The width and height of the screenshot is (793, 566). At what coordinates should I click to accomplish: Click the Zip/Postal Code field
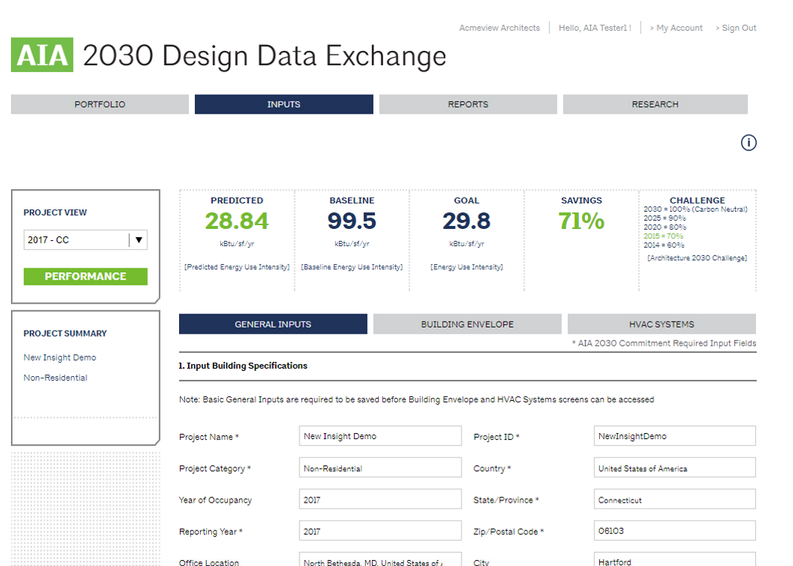pos(675,531)
